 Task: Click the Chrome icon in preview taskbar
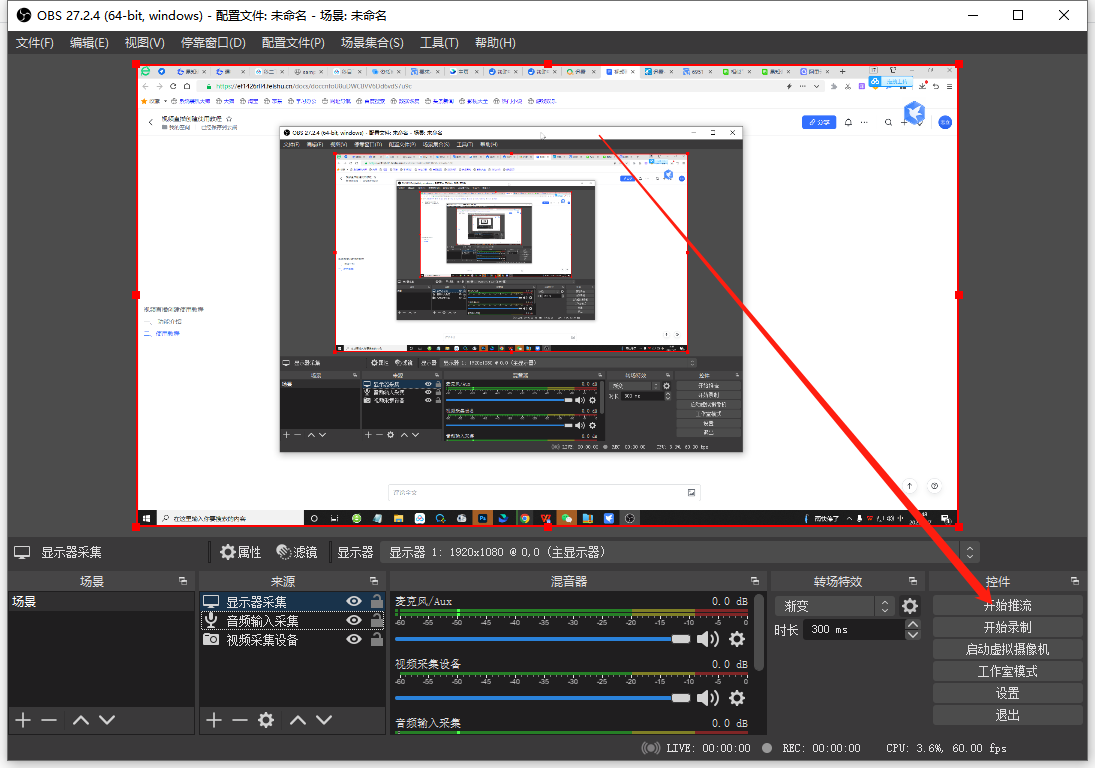coord(524,518)
